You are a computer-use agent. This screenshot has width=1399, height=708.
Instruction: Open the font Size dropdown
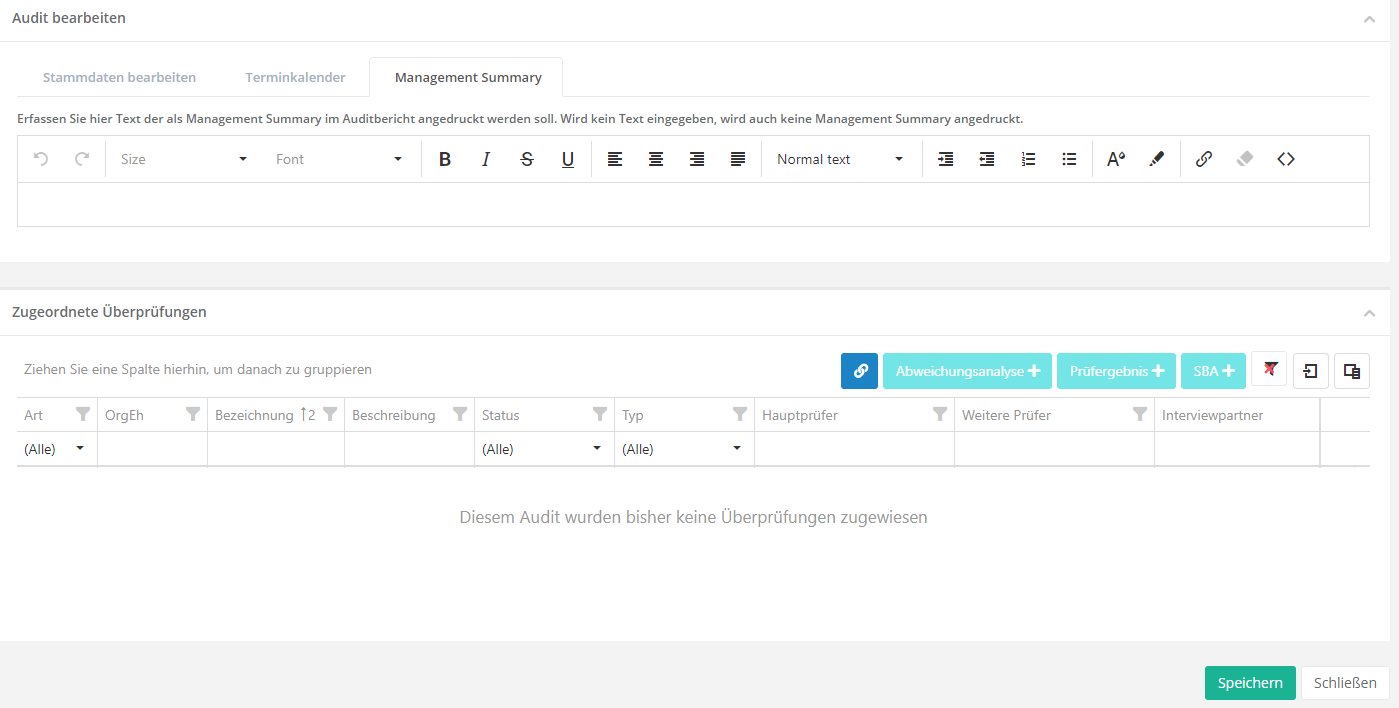(183, 159)
